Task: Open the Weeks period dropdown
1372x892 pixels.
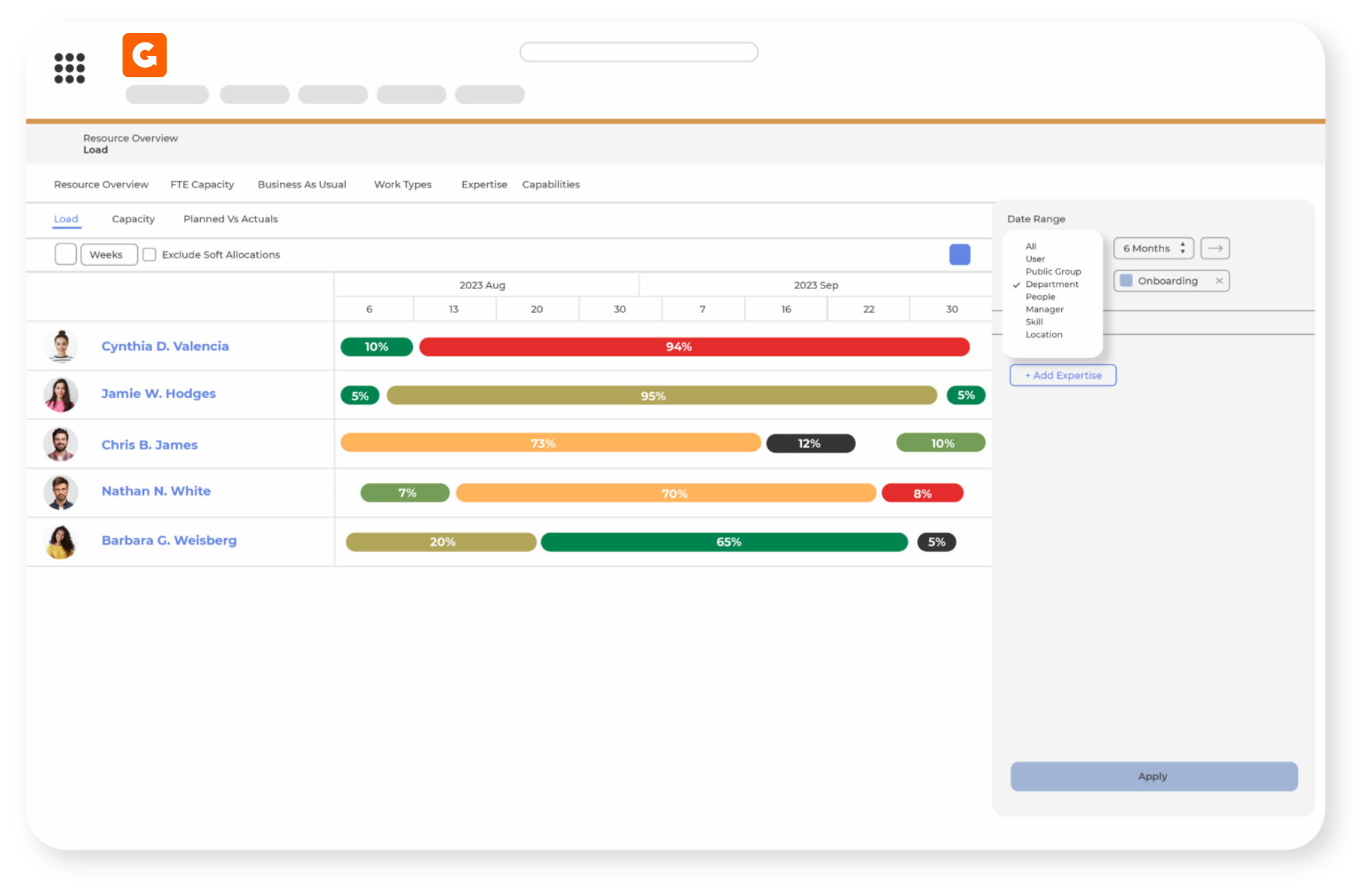Action: [109, 255]
